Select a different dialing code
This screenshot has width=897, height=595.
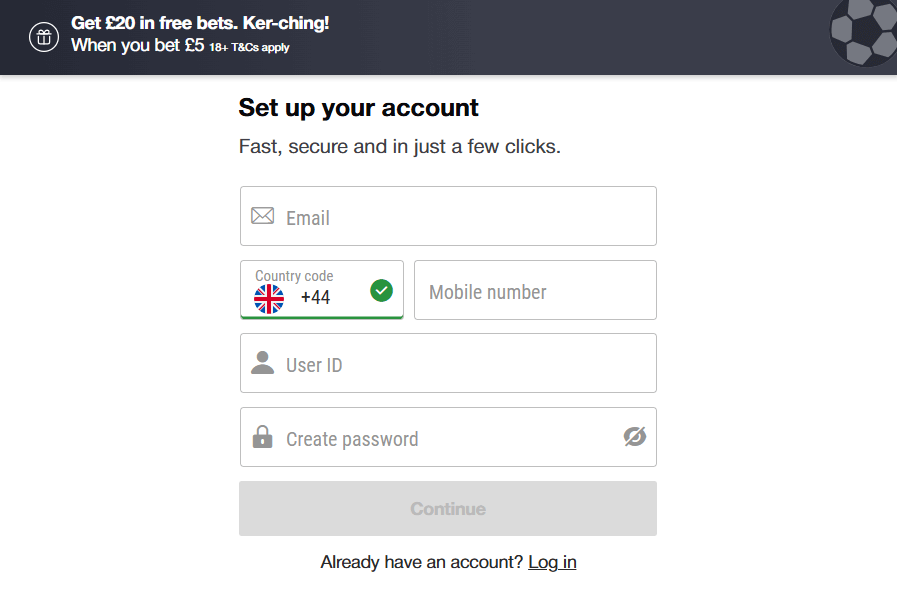(321, 290)
